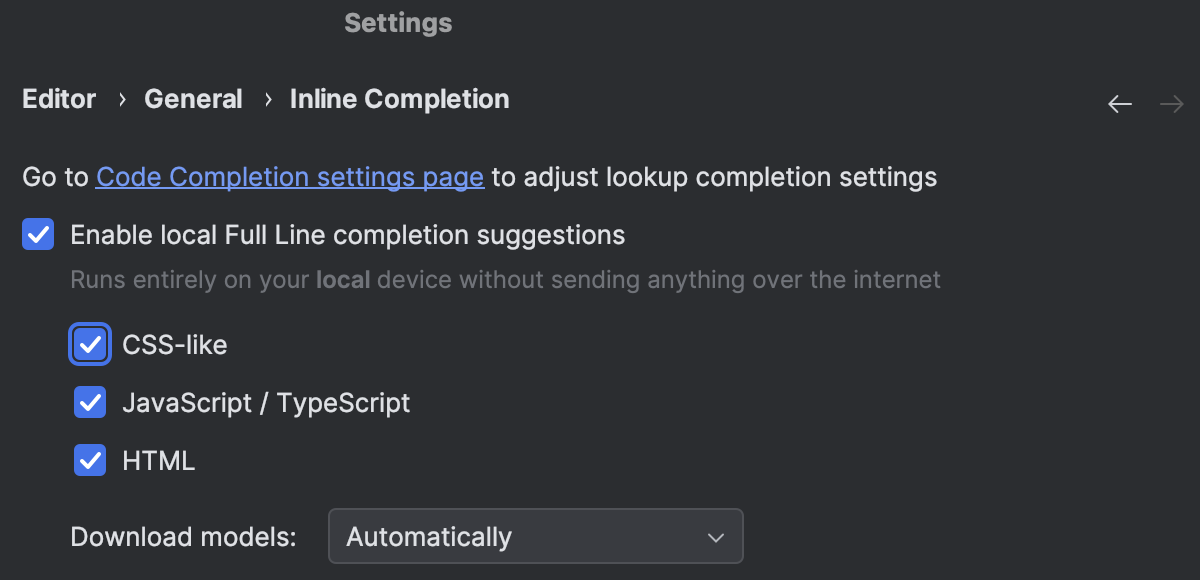The width and height of the screenshot is (1200, 580).
Task: Open the Code Completion settings page link
Action: (x=290, y=177)
